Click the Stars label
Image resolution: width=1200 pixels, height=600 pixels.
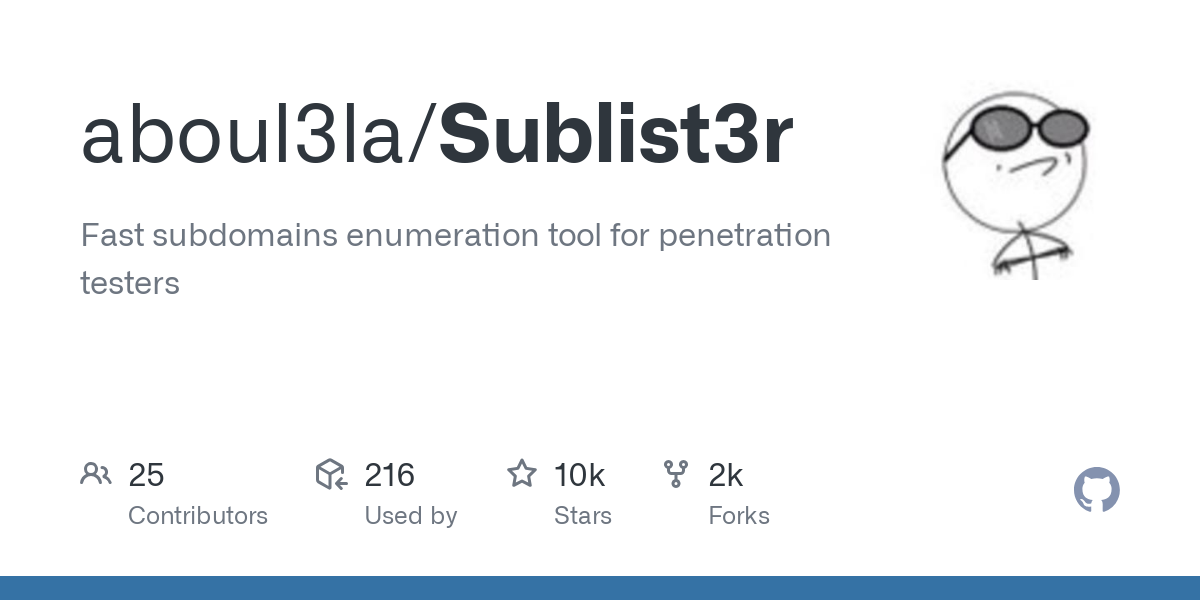pos(583,516)
